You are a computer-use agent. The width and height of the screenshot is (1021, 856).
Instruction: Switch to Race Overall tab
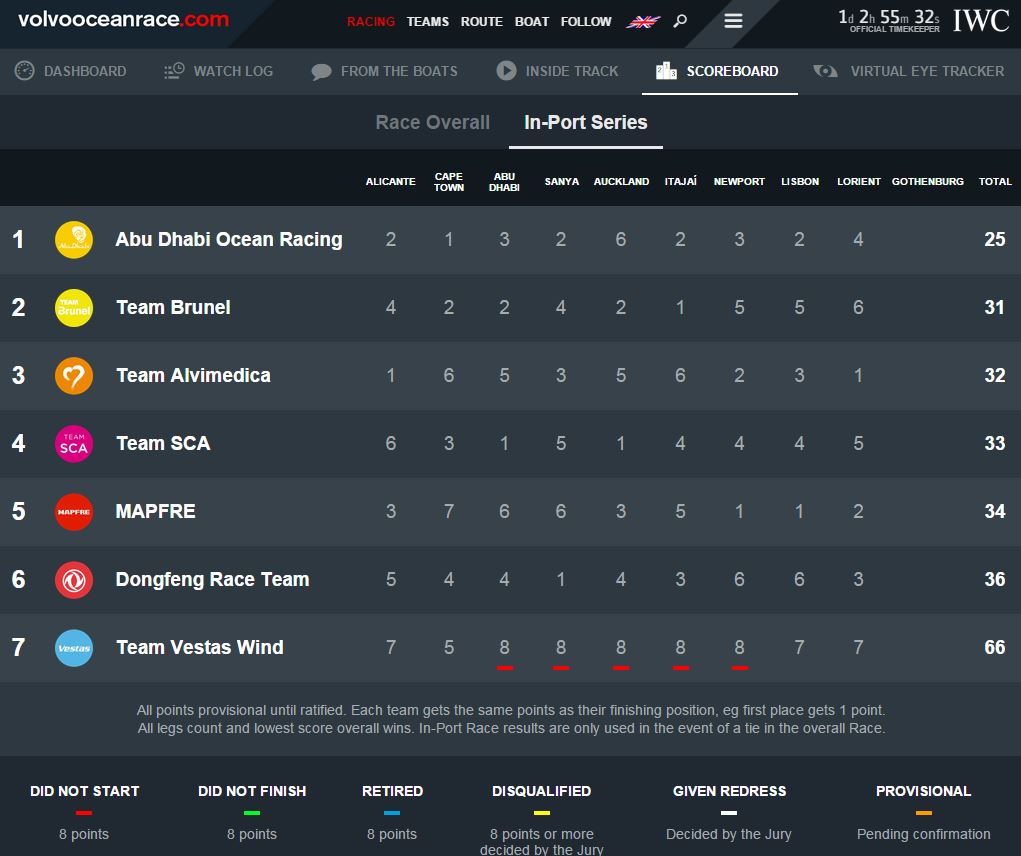coord(432,123)
